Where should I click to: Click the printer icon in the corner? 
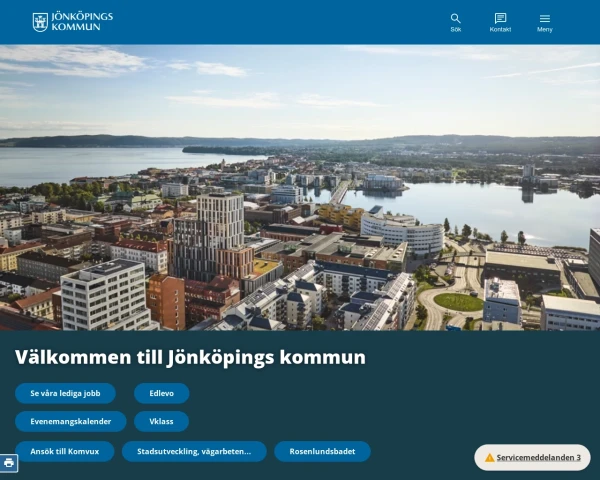(8, 463)
